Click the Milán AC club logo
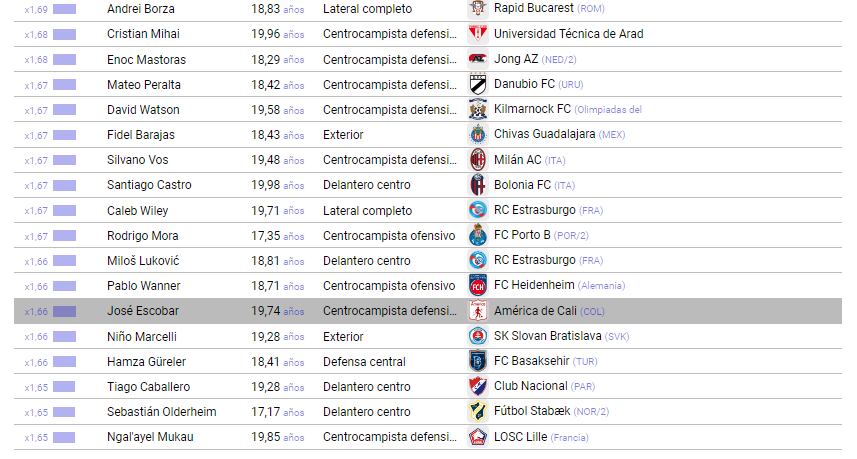The width and height of the screenshot is (857, 459). (x=477, y=160)
